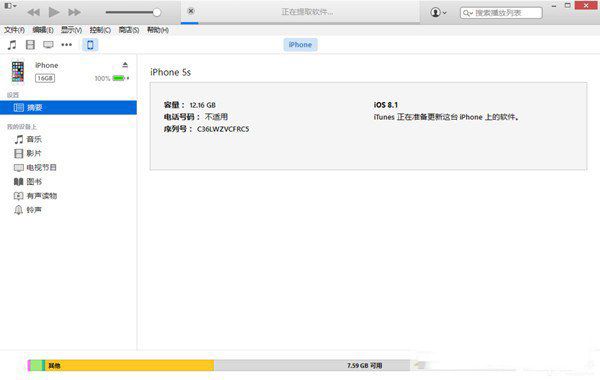
Task: Eject the iPhone using the eject icon
Action: coord(125,65)
